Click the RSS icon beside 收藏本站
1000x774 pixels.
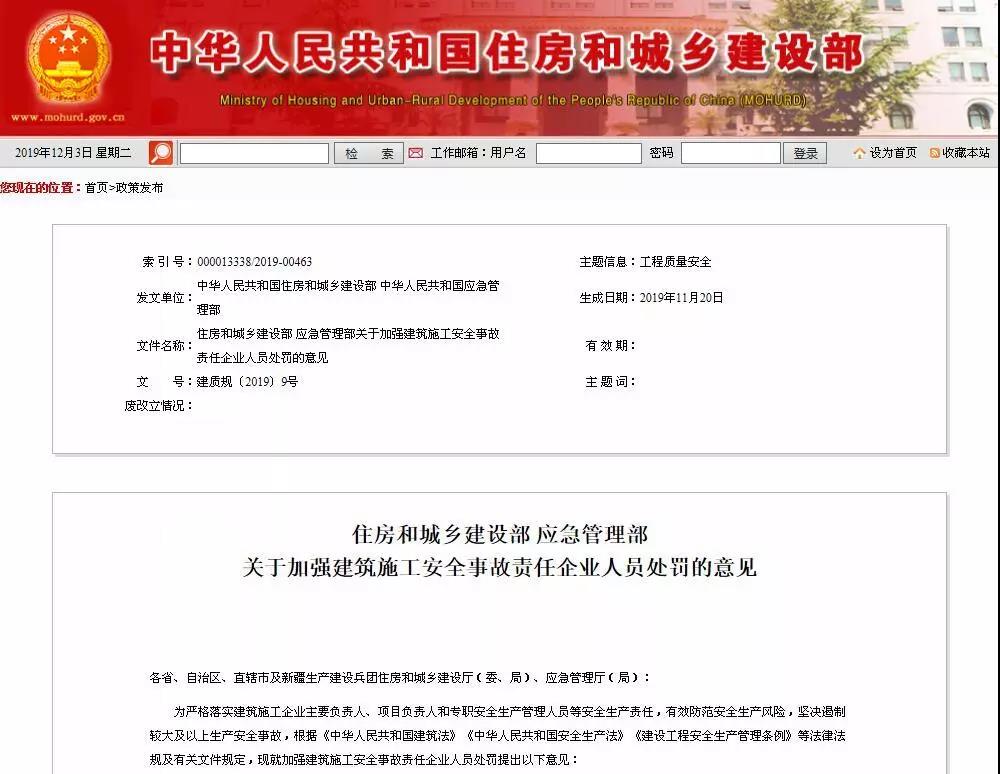point(935,153)
